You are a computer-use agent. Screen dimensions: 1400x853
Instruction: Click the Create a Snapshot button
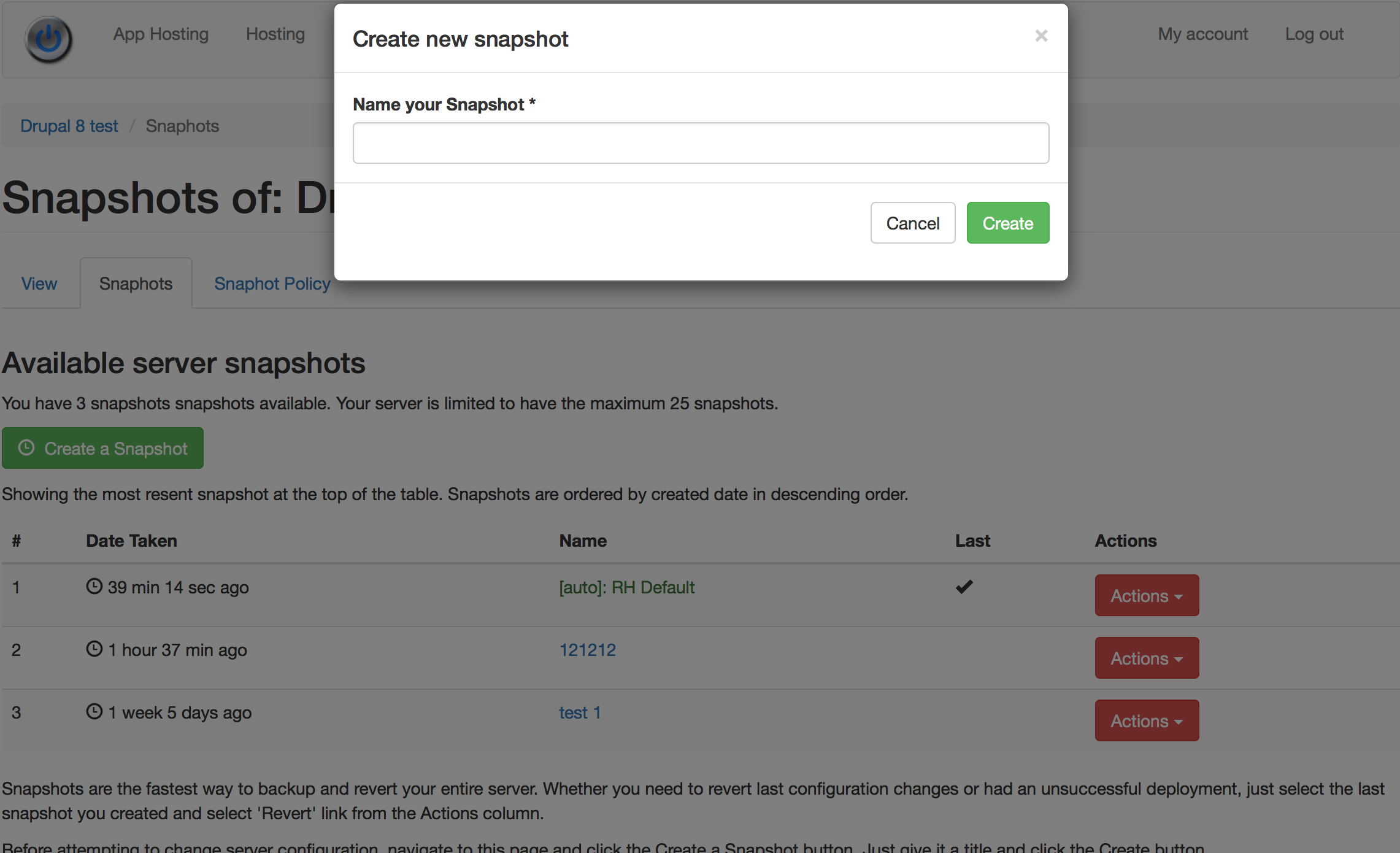point(102,449)
